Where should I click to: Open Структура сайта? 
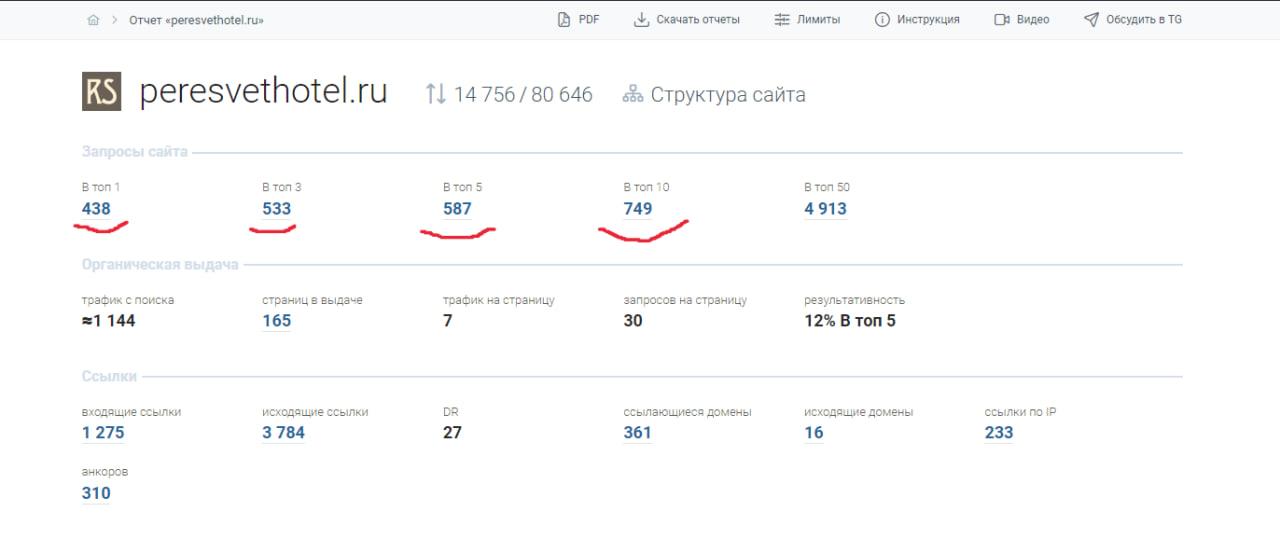[x=728, y=95]
